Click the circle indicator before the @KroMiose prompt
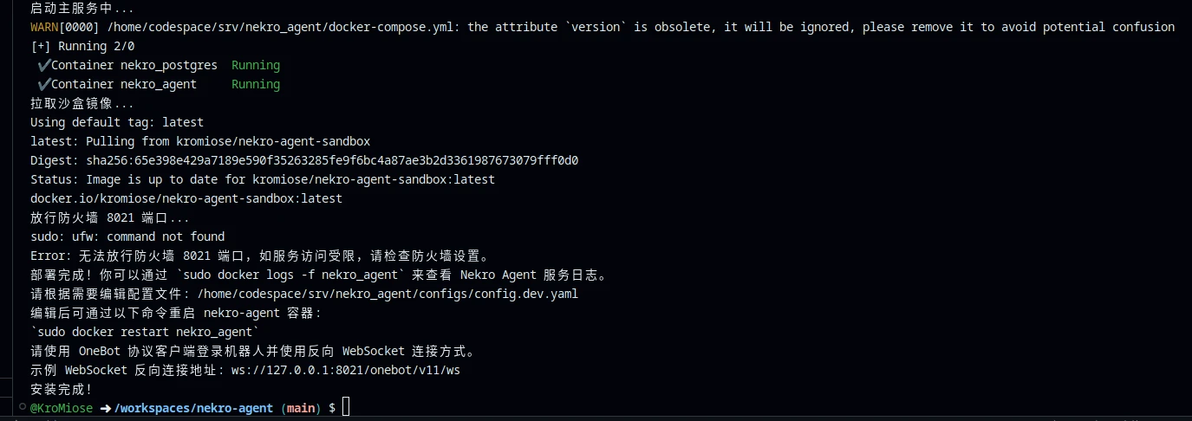The width and height of the screenshot is (1192, 421). 21,408
